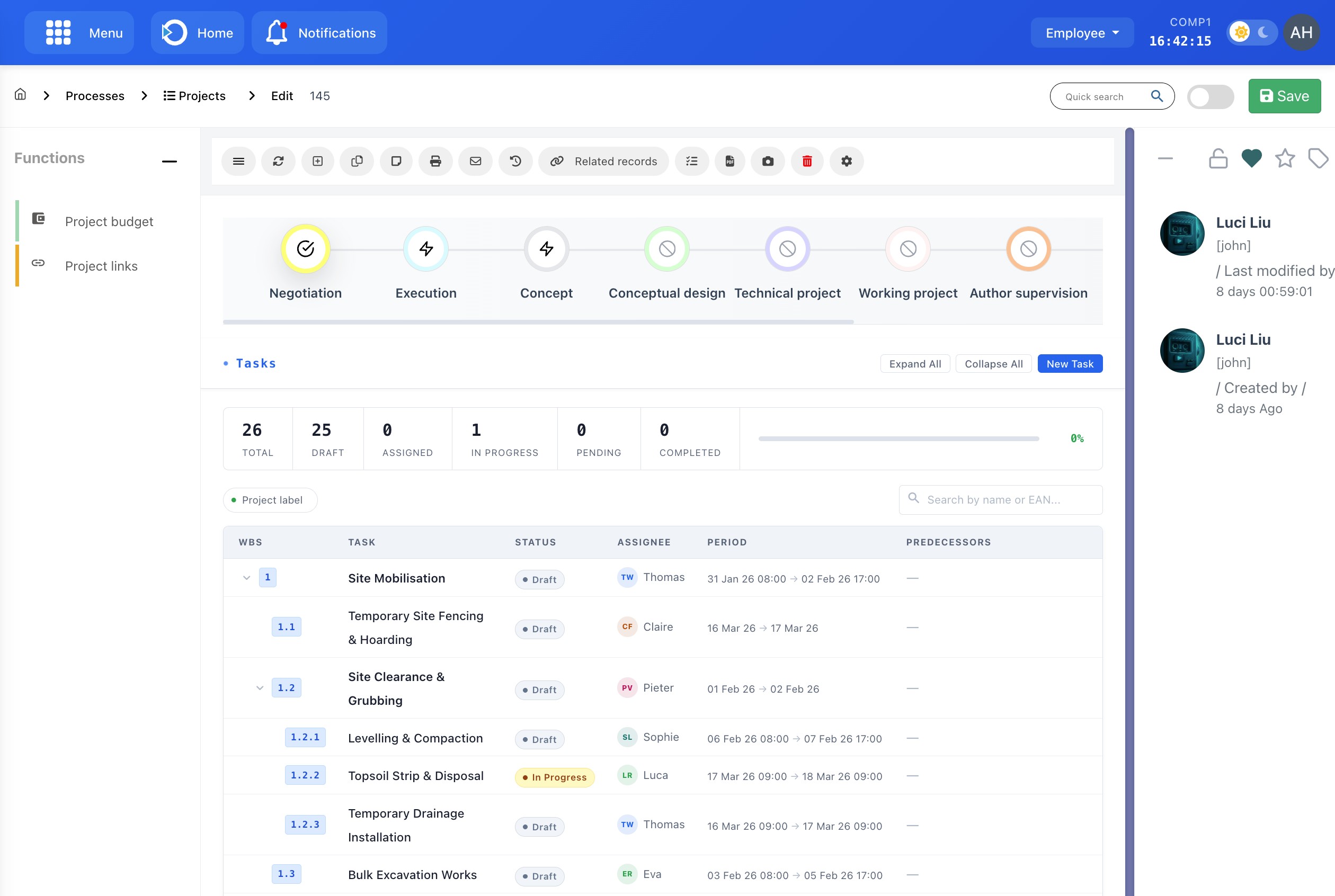The width and height of the screenshot is (1335, 896).
Task: Collapse the Site Clearance & Grubbing row
Action: coord(260,688)
